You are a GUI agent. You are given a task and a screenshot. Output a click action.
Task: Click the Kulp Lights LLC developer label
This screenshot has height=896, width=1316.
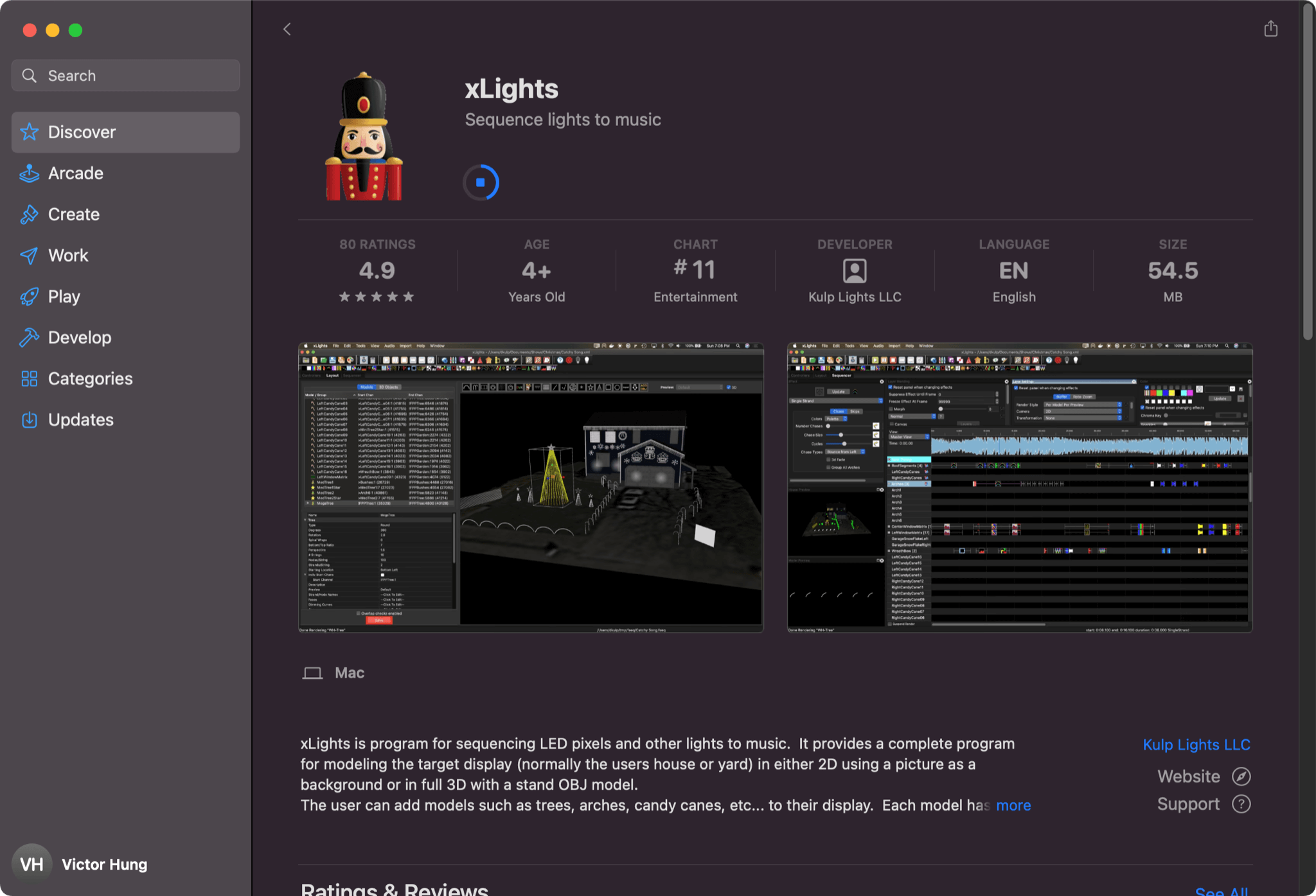pos(855,297)
